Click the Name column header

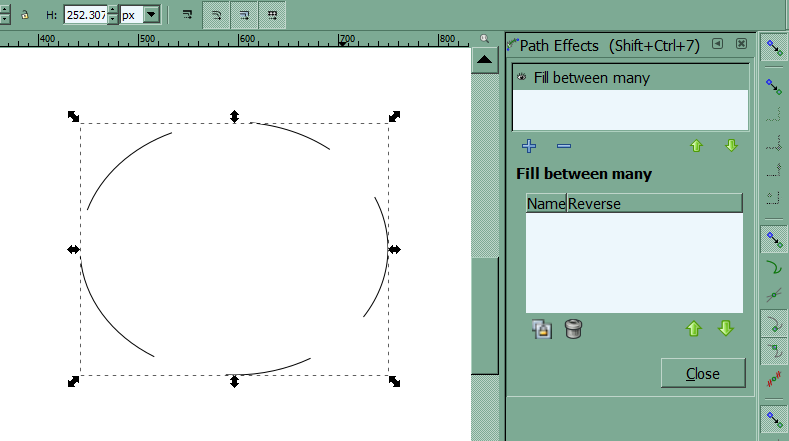tap(546, 204)
